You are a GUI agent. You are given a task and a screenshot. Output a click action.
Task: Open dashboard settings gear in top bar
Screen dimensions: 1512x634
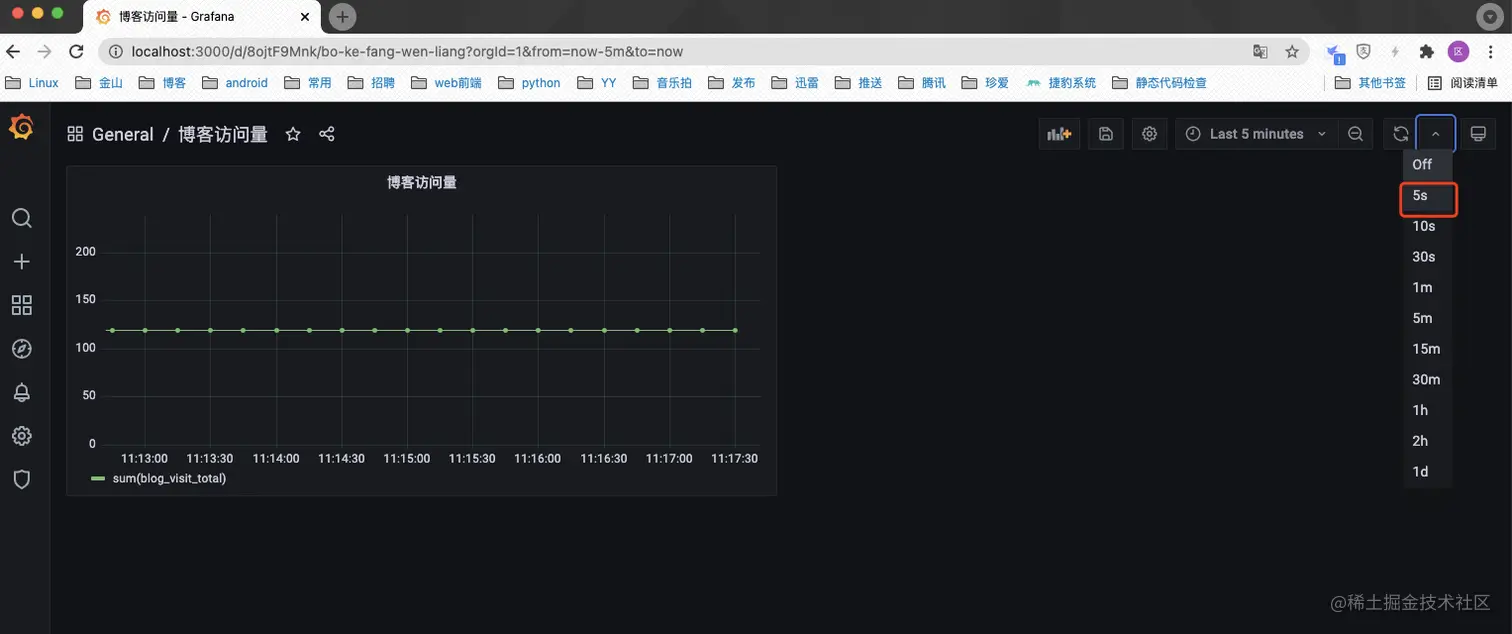pos(1150,134)
